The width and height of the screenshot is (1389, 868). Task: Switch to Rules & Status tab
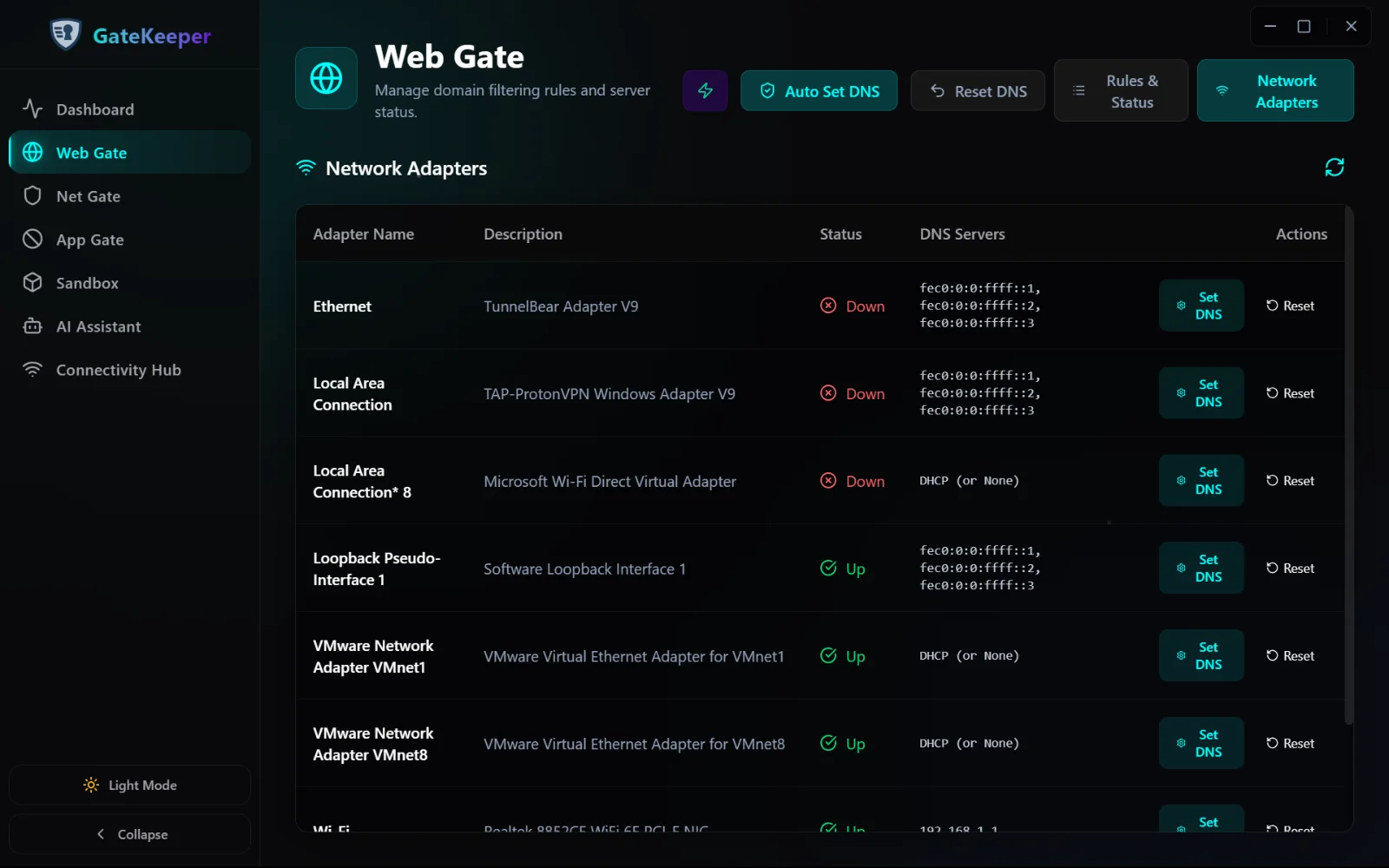coord(1121,90)
